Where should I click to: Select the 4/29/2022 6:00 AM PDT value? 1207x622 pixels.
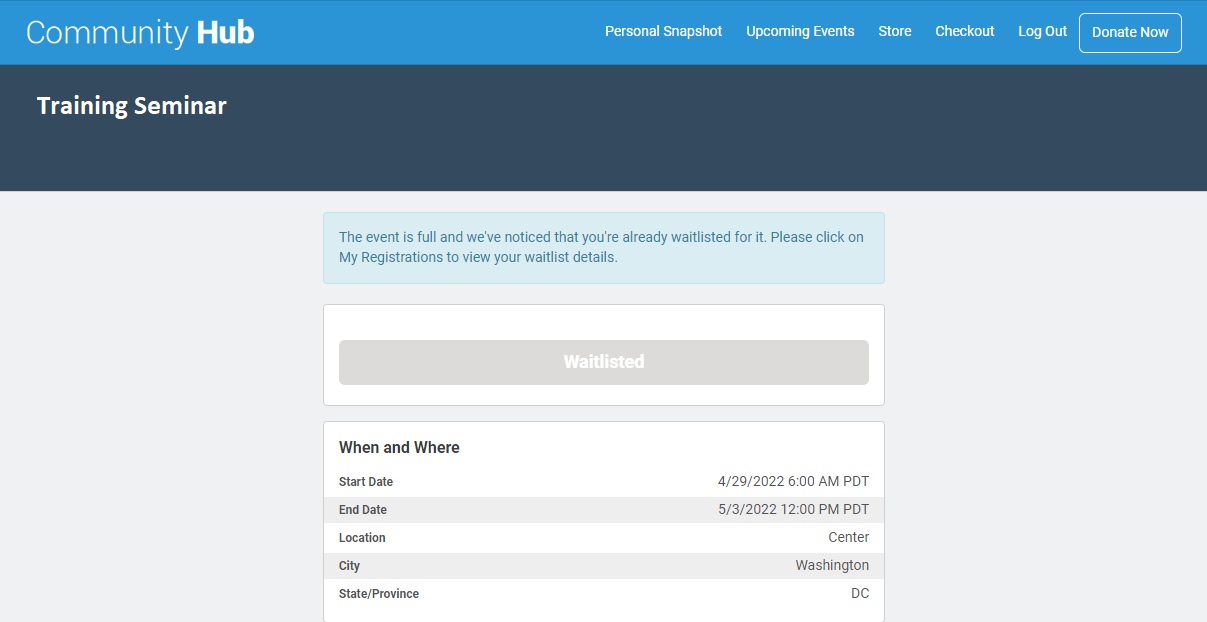(x=793, y=482)
